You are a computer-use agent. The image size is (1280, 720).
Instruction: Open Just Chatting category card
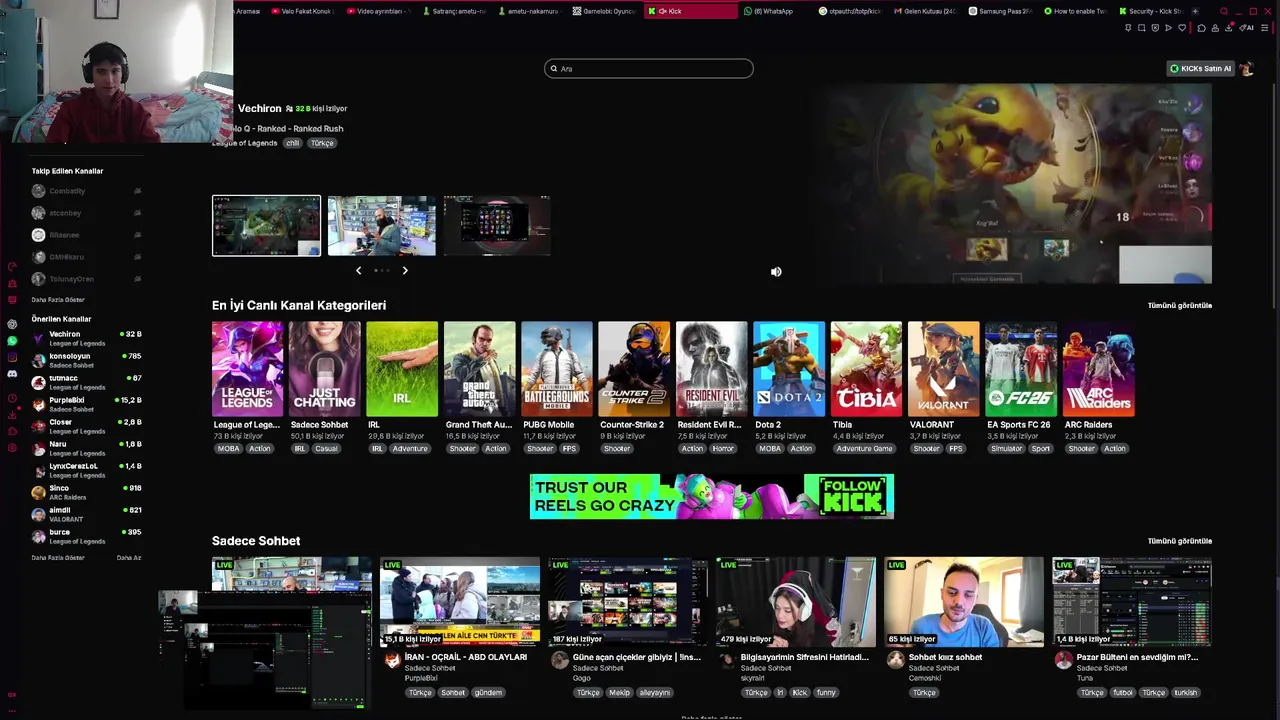point(325,369)
